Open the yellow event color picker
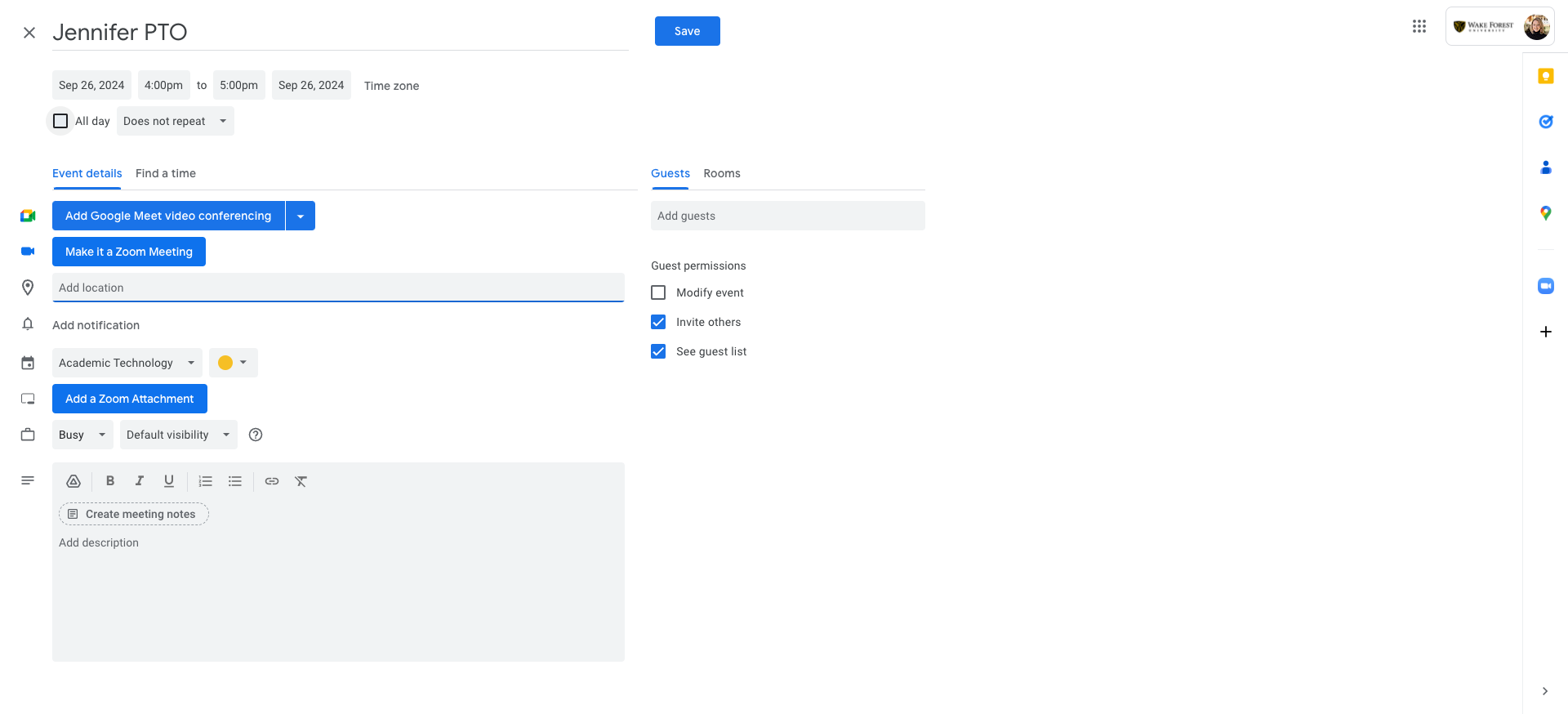The height and width of the screenshot is (714, 1568). 233,363
